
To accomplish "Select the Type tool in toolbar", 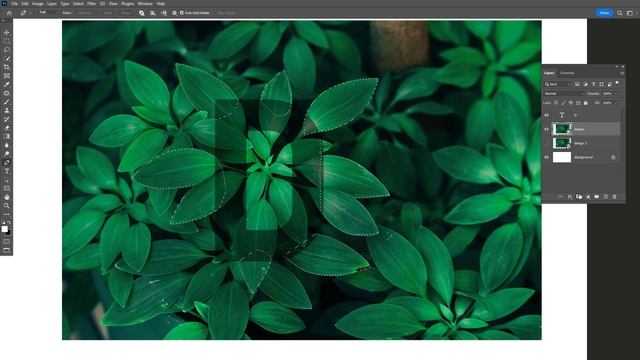I will tap(7, 171).
